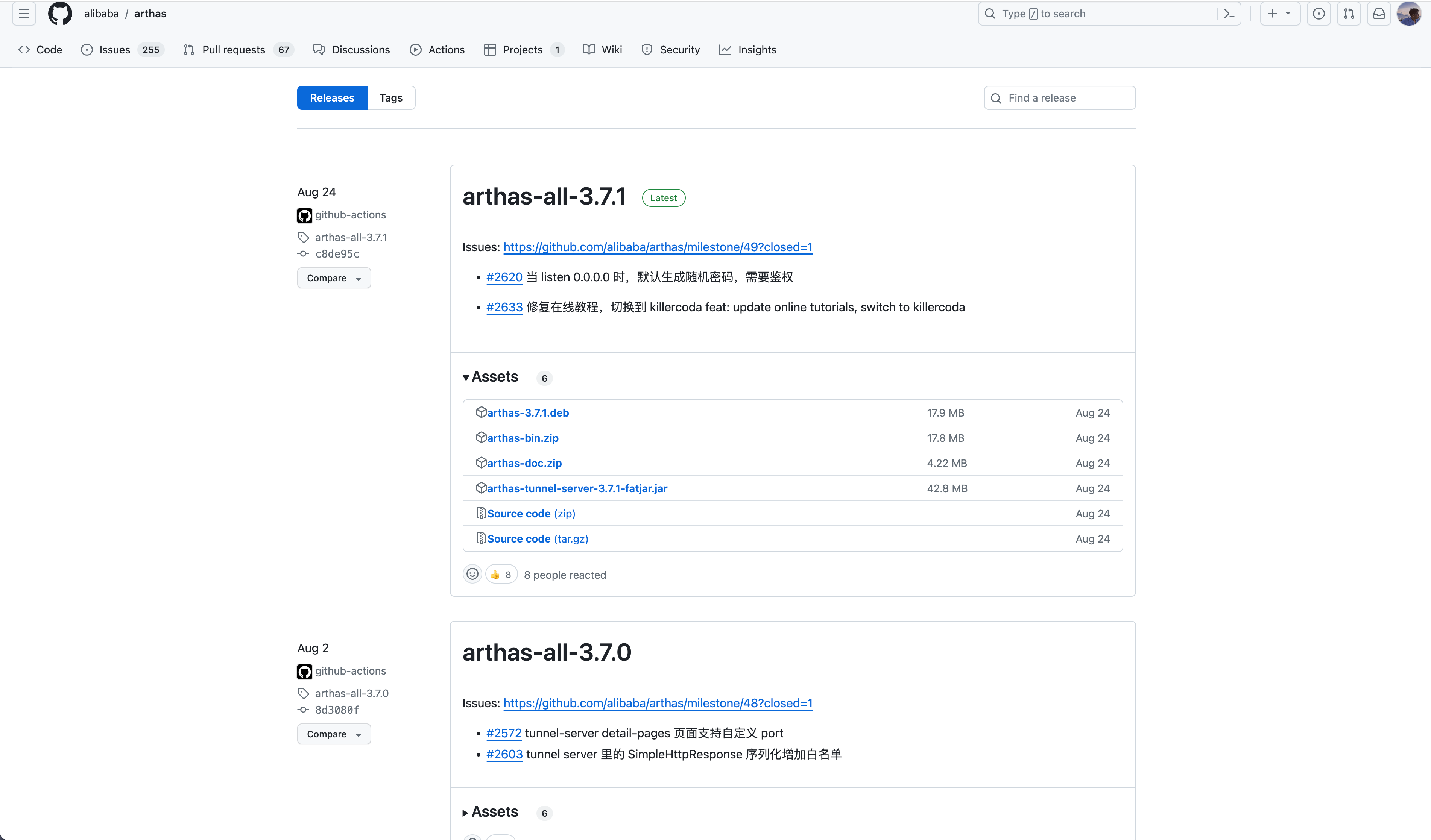This screenshot has height=840, width=1431.
Task: Collapse the Assets section for 3.7.1
Action: (x=491, y=377)
